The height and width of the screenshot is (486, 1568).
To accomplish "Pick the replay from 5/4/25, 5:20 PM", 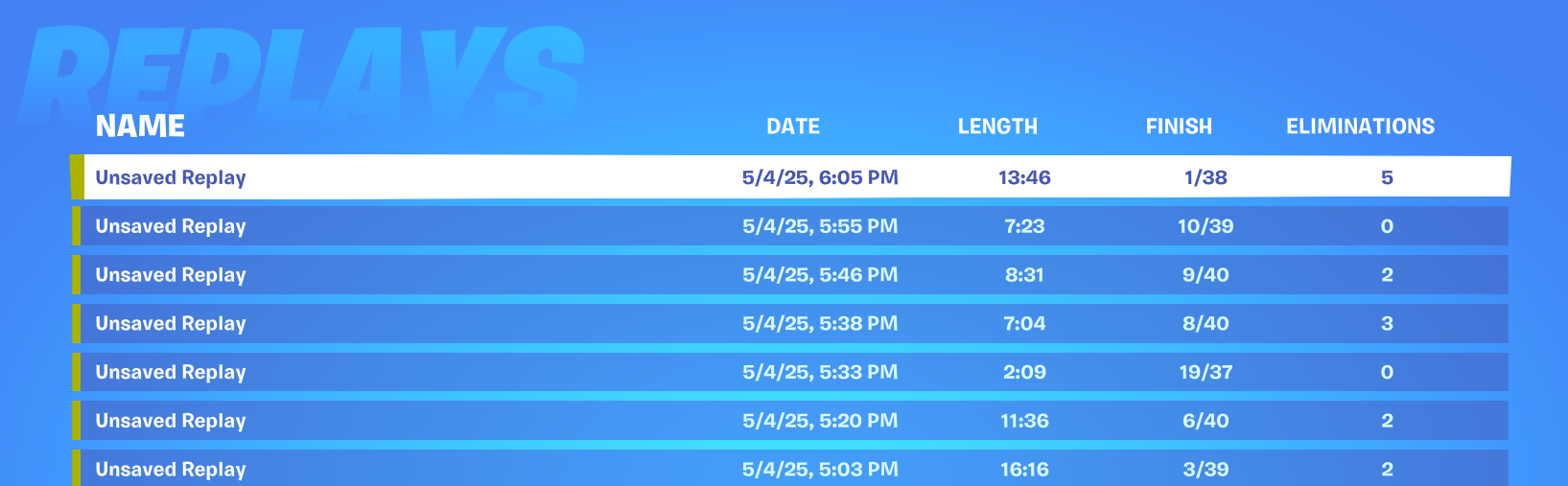I will 790,421.
